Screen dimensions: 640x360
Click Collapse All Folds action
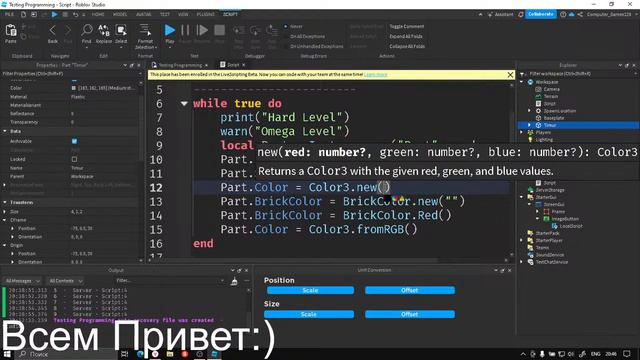click(x=407, y=47)
